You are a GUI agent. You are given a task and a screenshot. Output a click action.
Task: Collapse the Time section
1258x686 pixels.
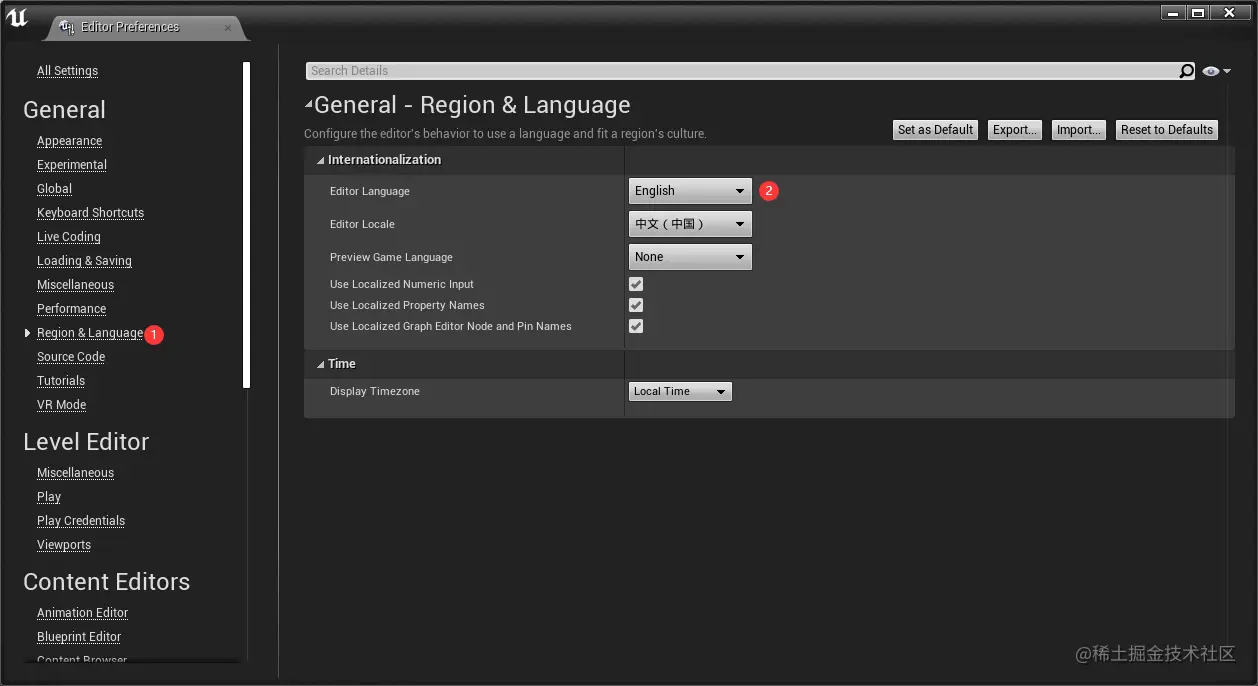[x=320, y=364]
